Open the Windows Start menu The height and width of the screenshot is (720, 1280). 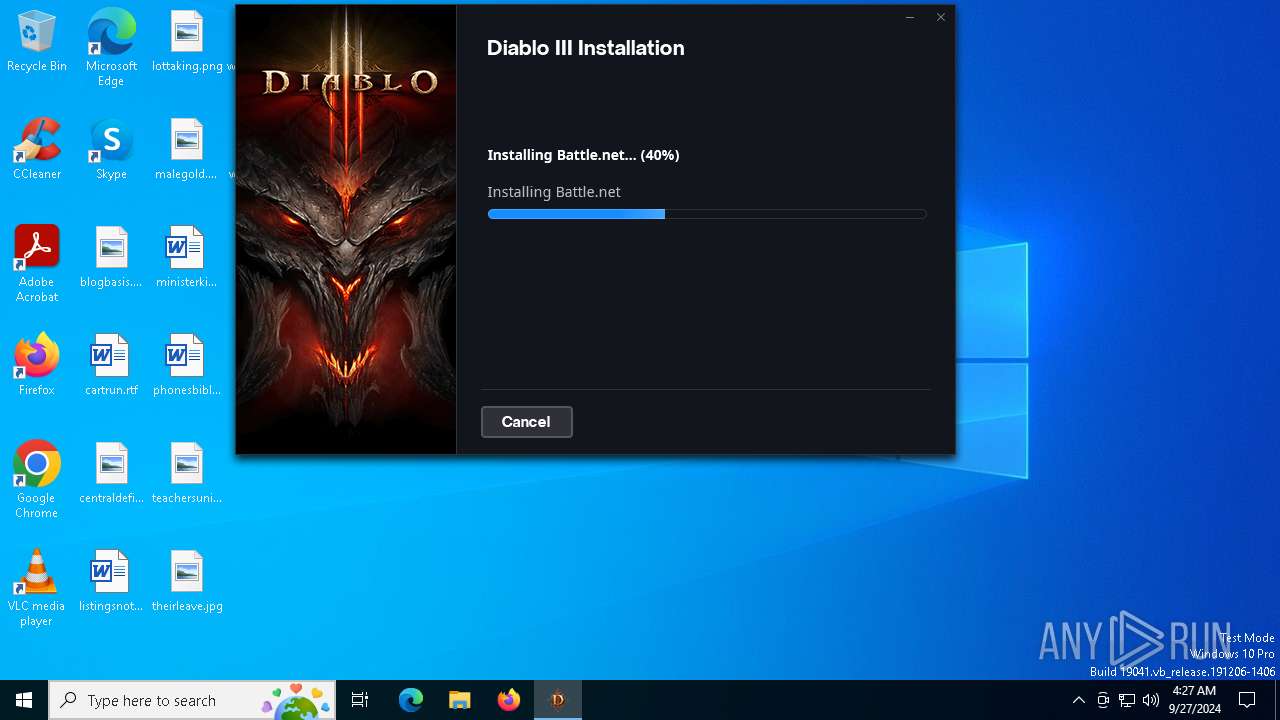(x=24, y=700)
